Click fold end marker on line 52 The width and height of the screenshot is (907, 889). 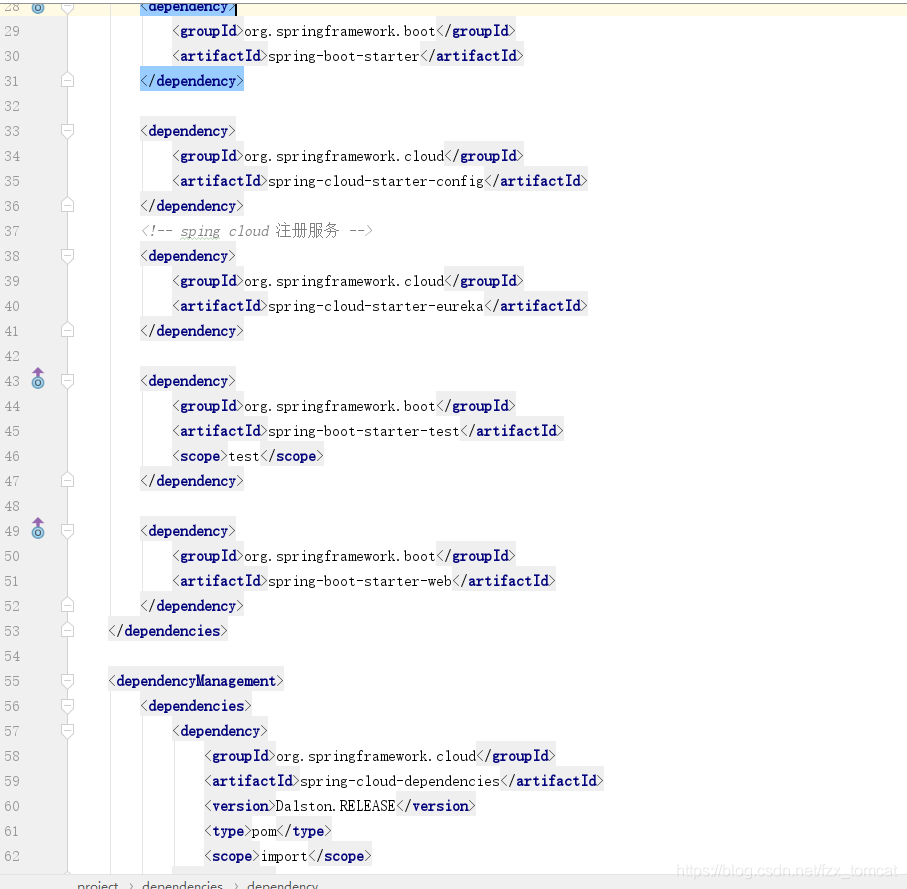coord(67,606)
